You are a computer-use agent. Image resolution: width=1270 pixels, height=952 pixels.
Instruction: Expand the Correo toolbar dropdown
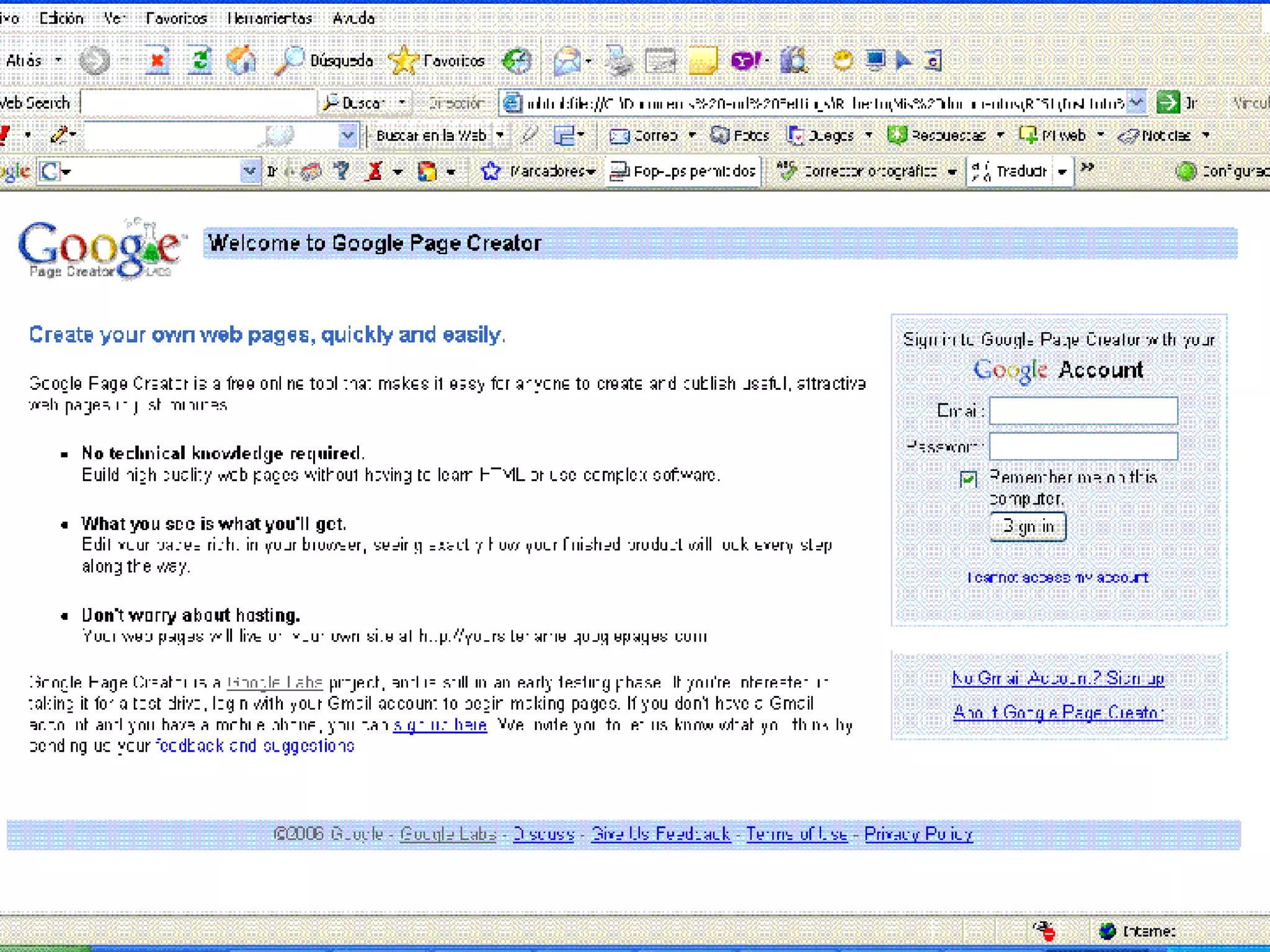click(x=692, y=135)
